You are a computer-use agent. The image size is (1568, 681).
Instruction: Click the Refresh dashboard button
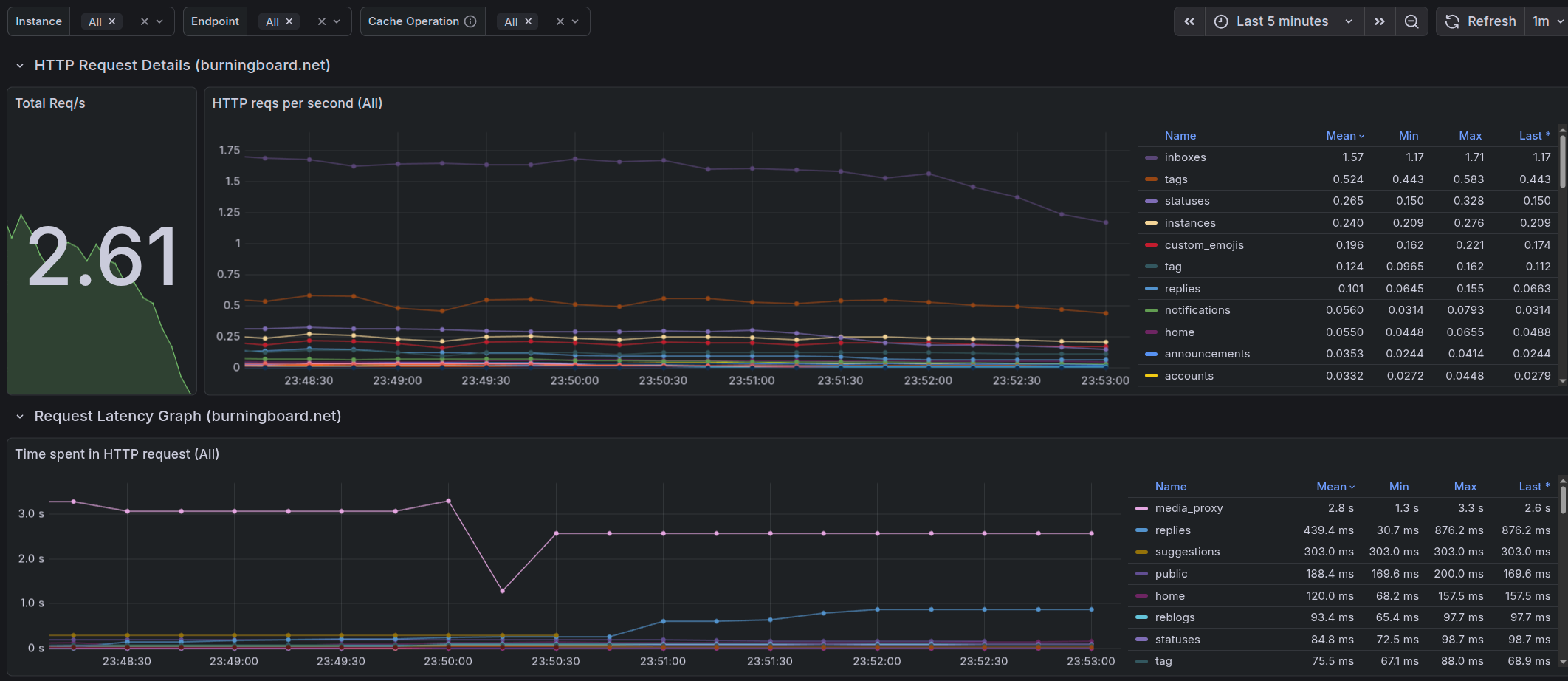click(1481, 21)
